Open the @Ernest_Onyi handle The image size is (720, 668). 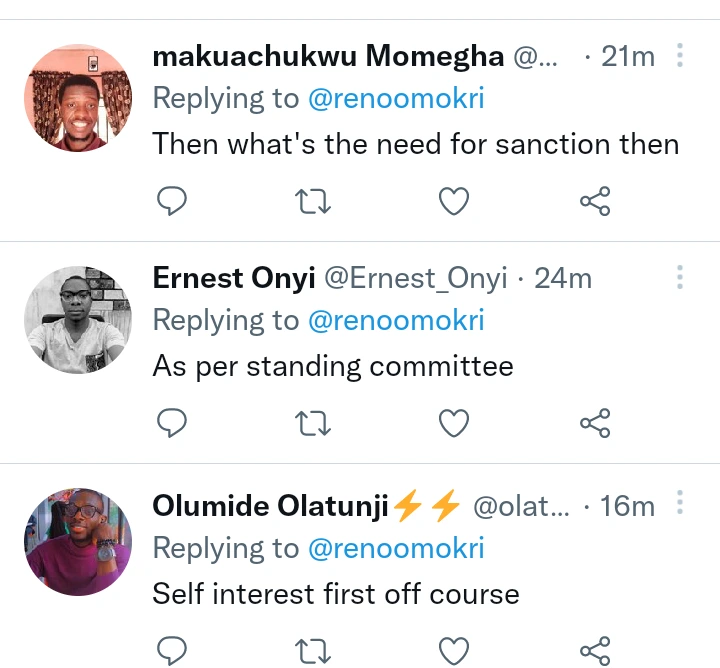coord(416,278)
